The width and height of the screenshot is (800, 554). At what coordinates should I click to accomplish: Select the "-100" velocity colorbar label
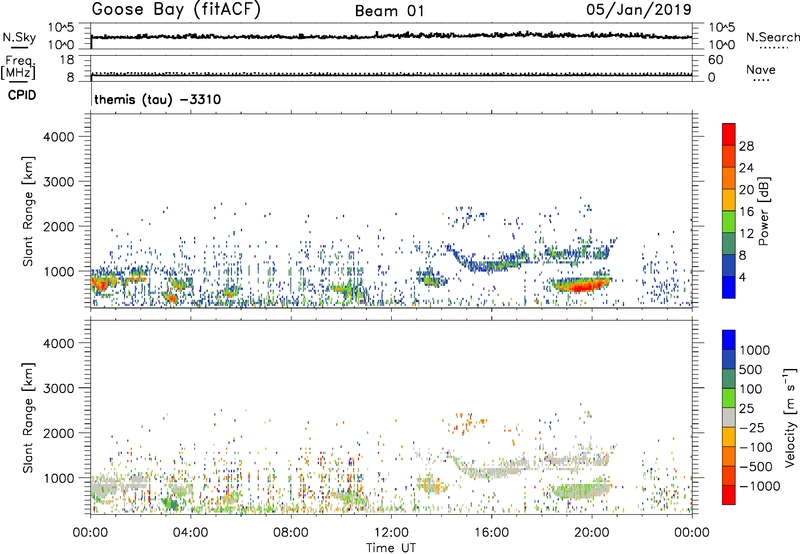click(x=755, y=447)
